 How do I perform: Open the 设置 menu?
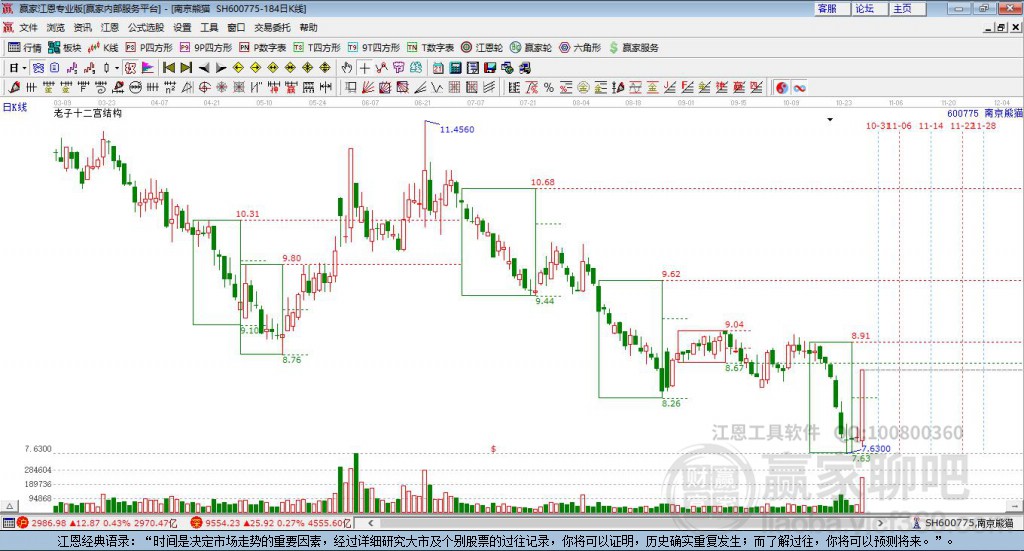pyautogui.click(x=182, y=27)
